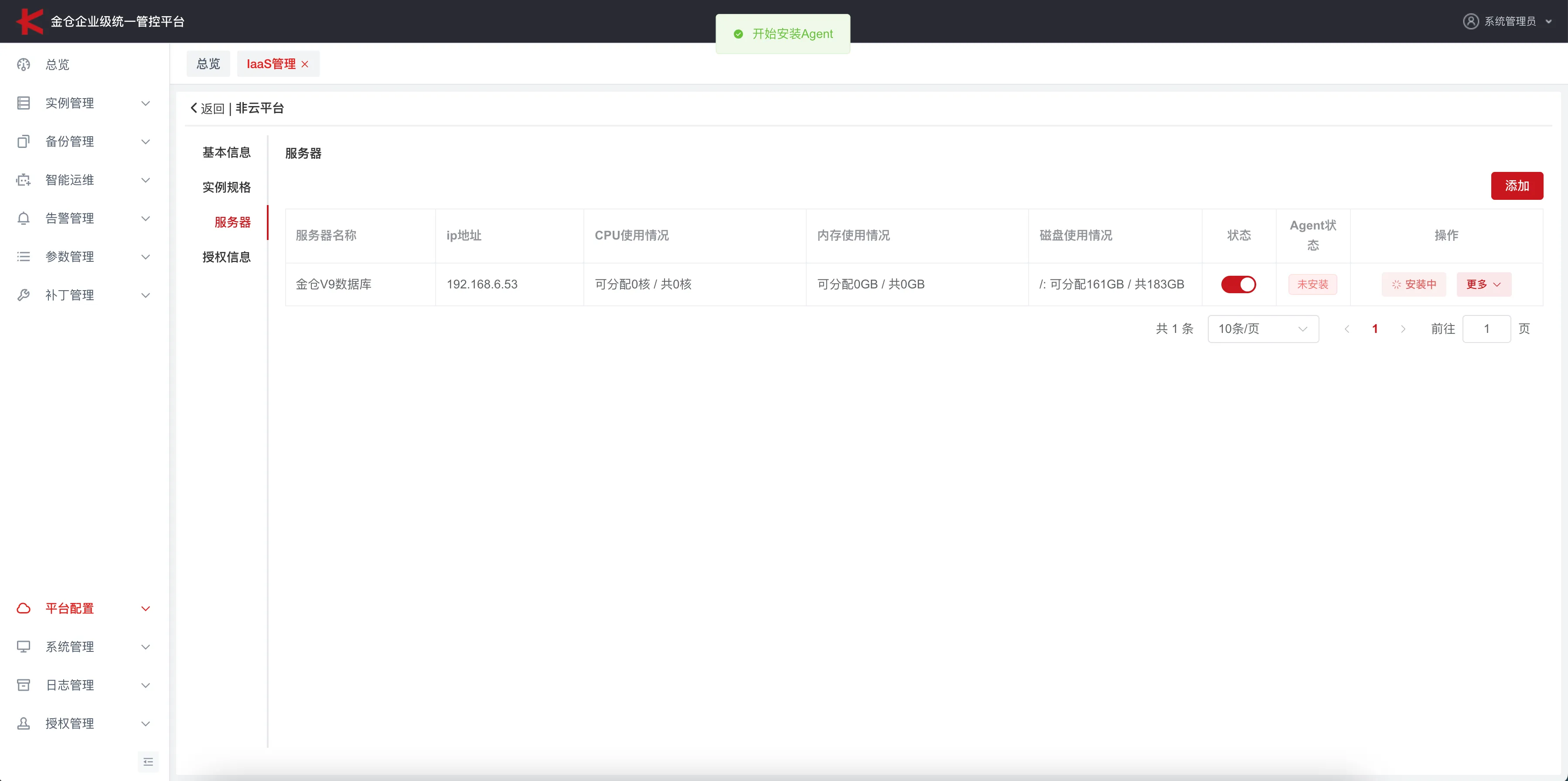Screen dimensions: 1568x781
Task: Open the 日志管理 log icon
Action: pyautogui.click(x=23, y=685)
